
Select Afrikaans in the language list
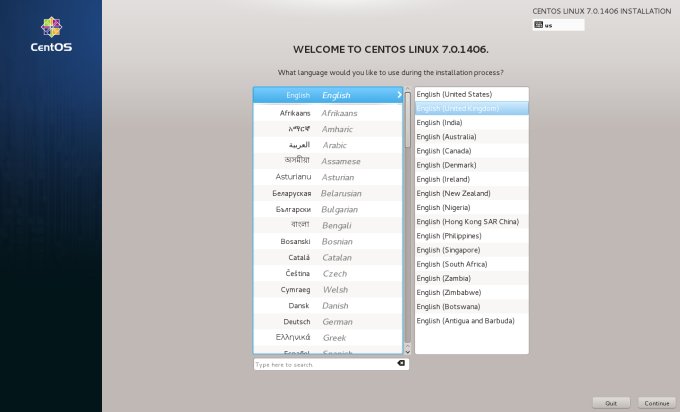point(328,113)
